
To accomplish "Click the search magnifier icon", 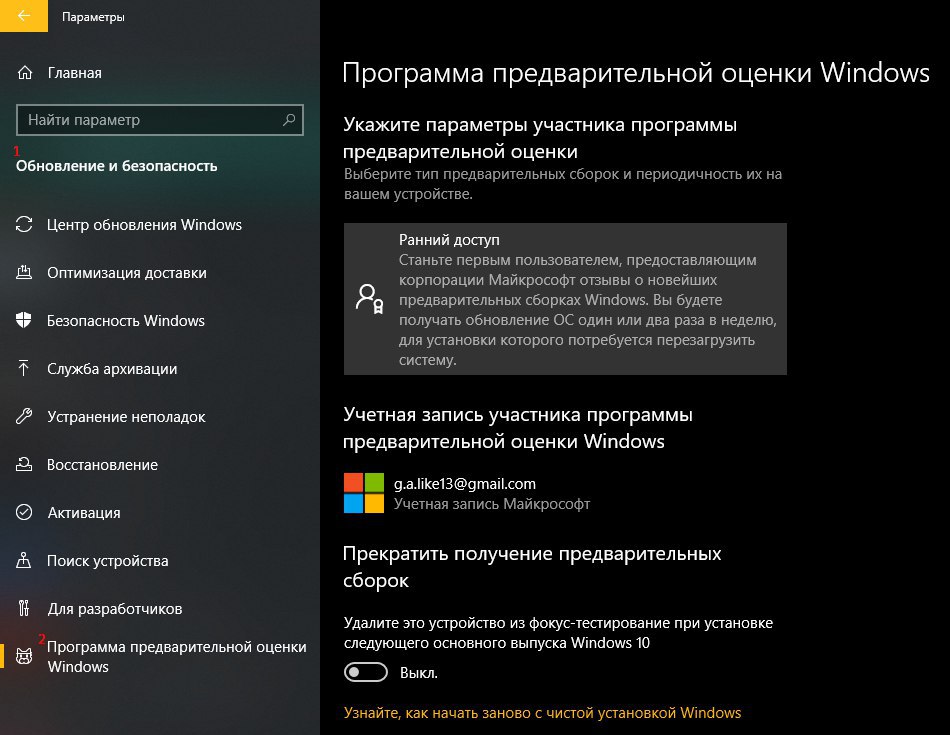I will tap(289, 120).
